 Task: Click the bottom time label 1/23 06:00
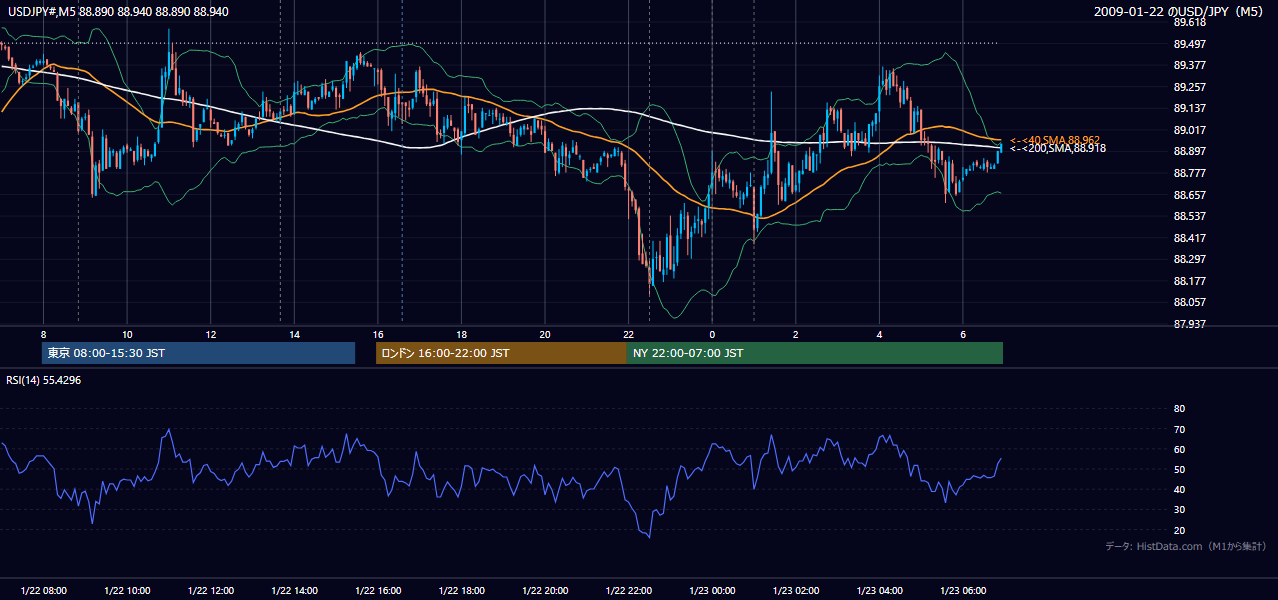(x=963, y=591)
